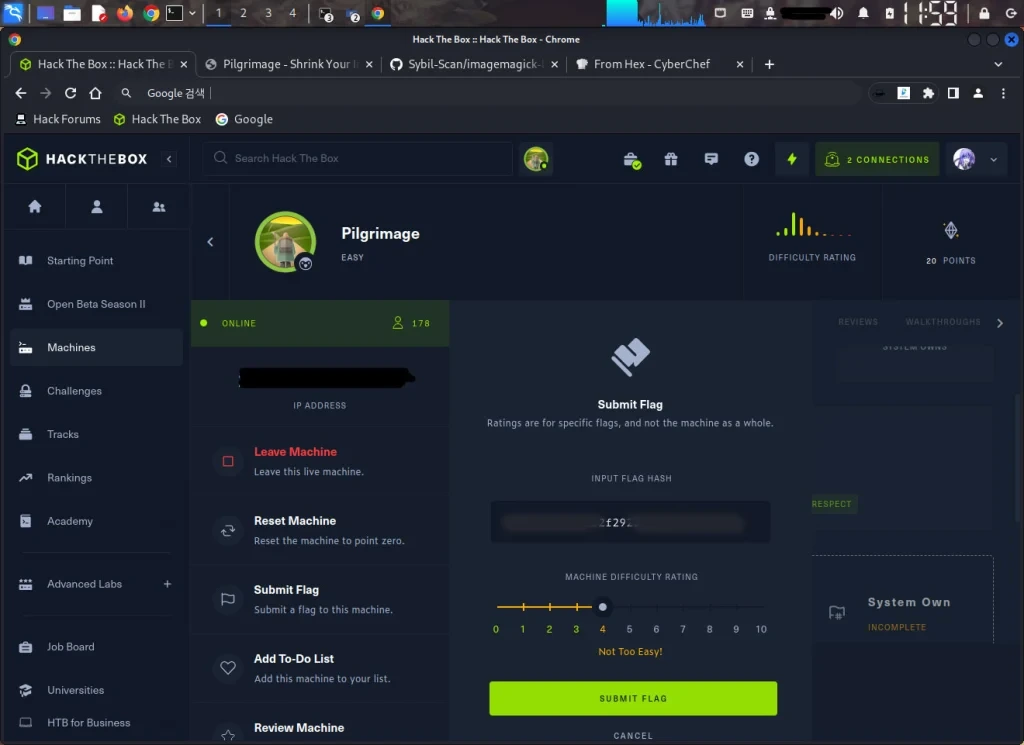Open the chat messages icon in header
Screen dimensions: 1024x745
[711, 159]
